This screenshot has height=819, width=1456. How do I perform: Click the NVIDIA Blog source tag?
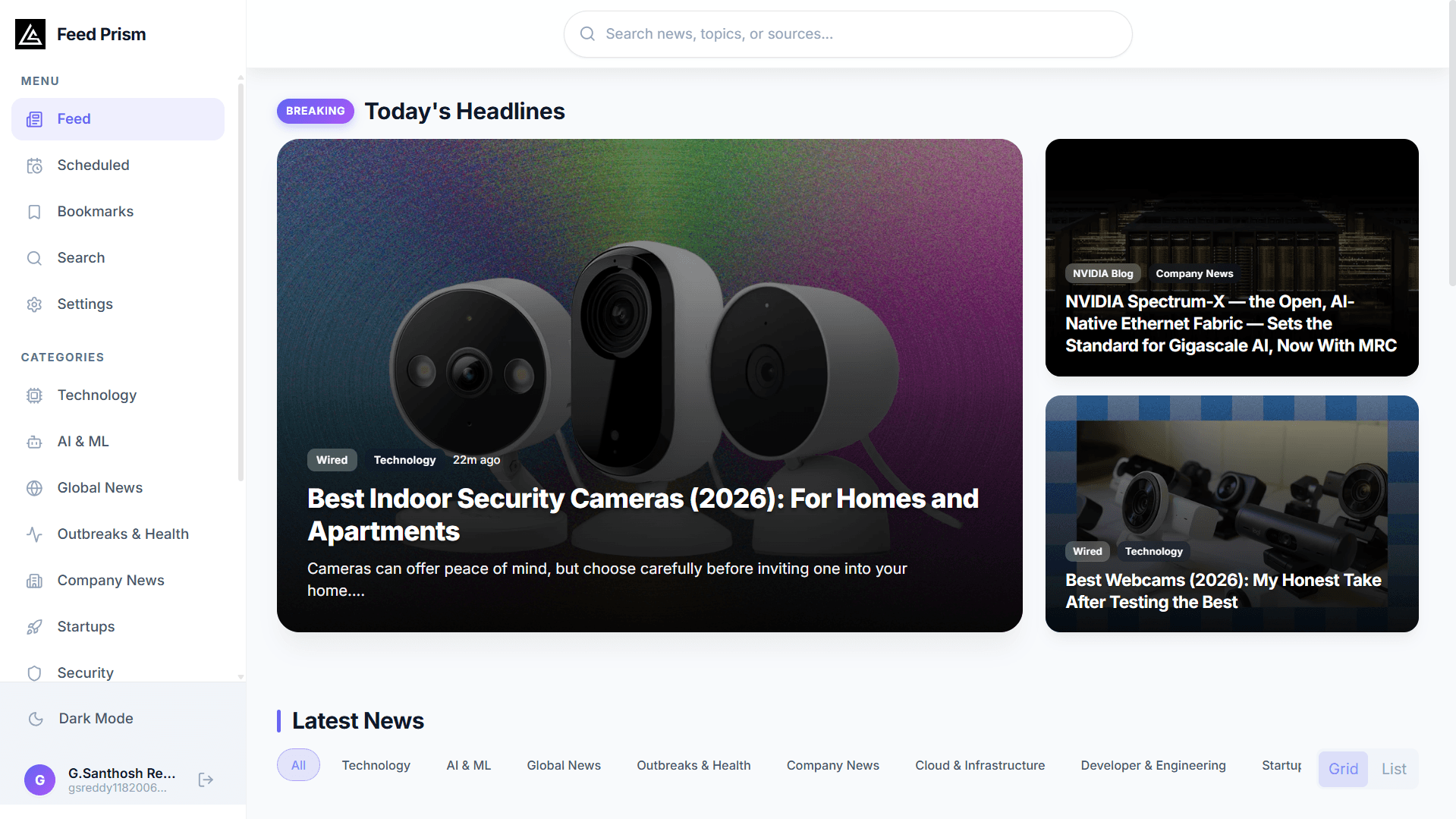pos(1102,273)
